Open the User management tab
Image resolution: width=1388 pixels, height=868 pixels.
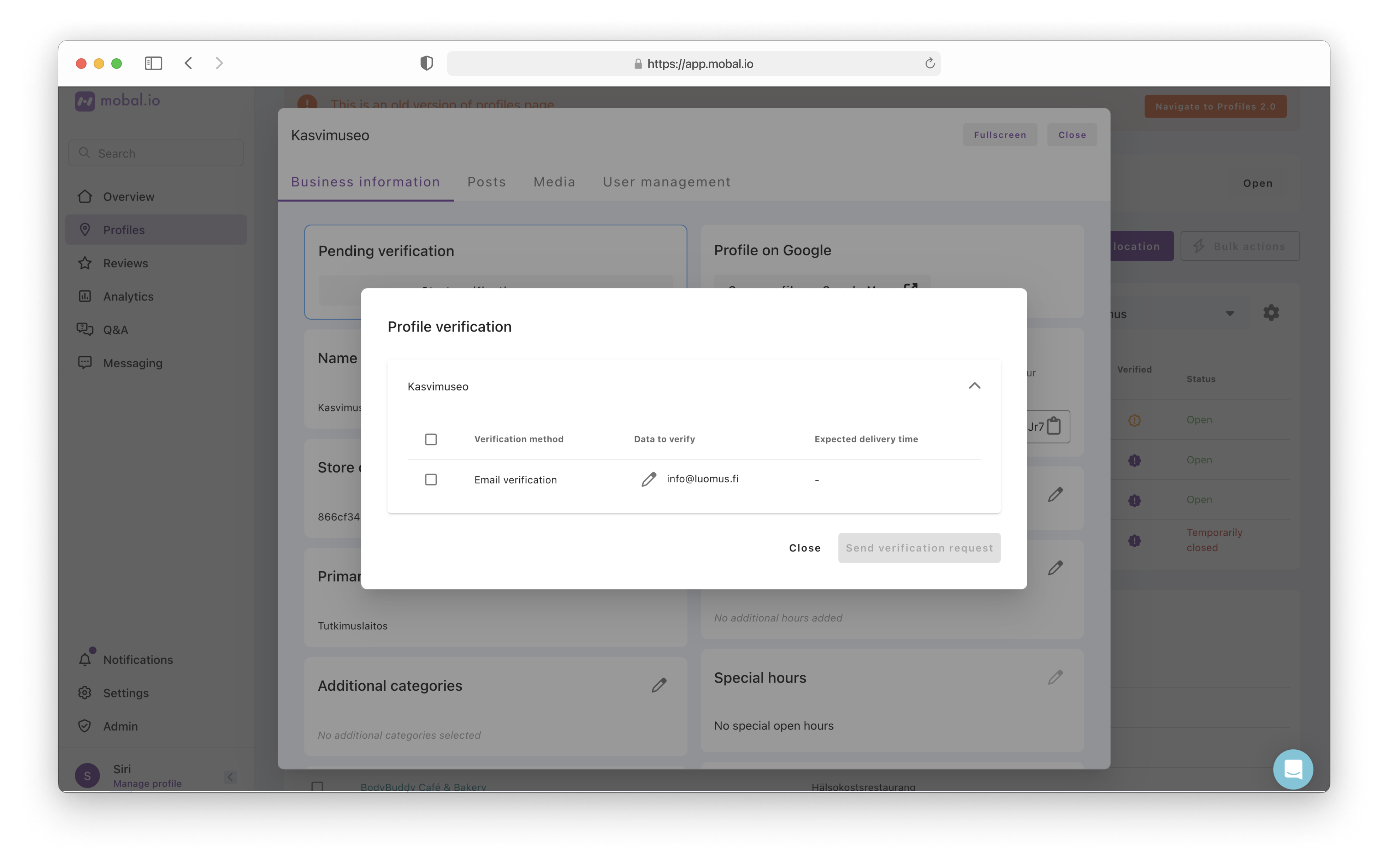tap(666, 182)
